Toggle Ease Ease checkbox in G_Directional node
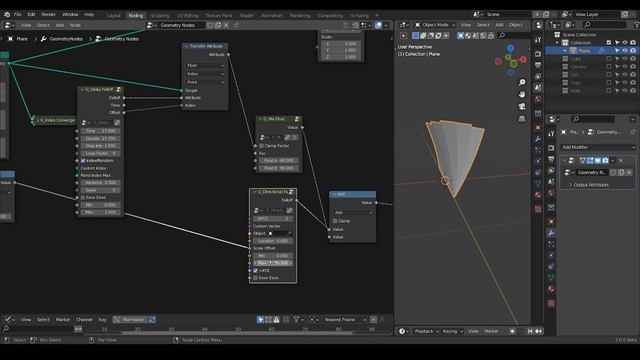Image resolution: width=640 pixels, height=360 pixels. [x=256, y=278]
